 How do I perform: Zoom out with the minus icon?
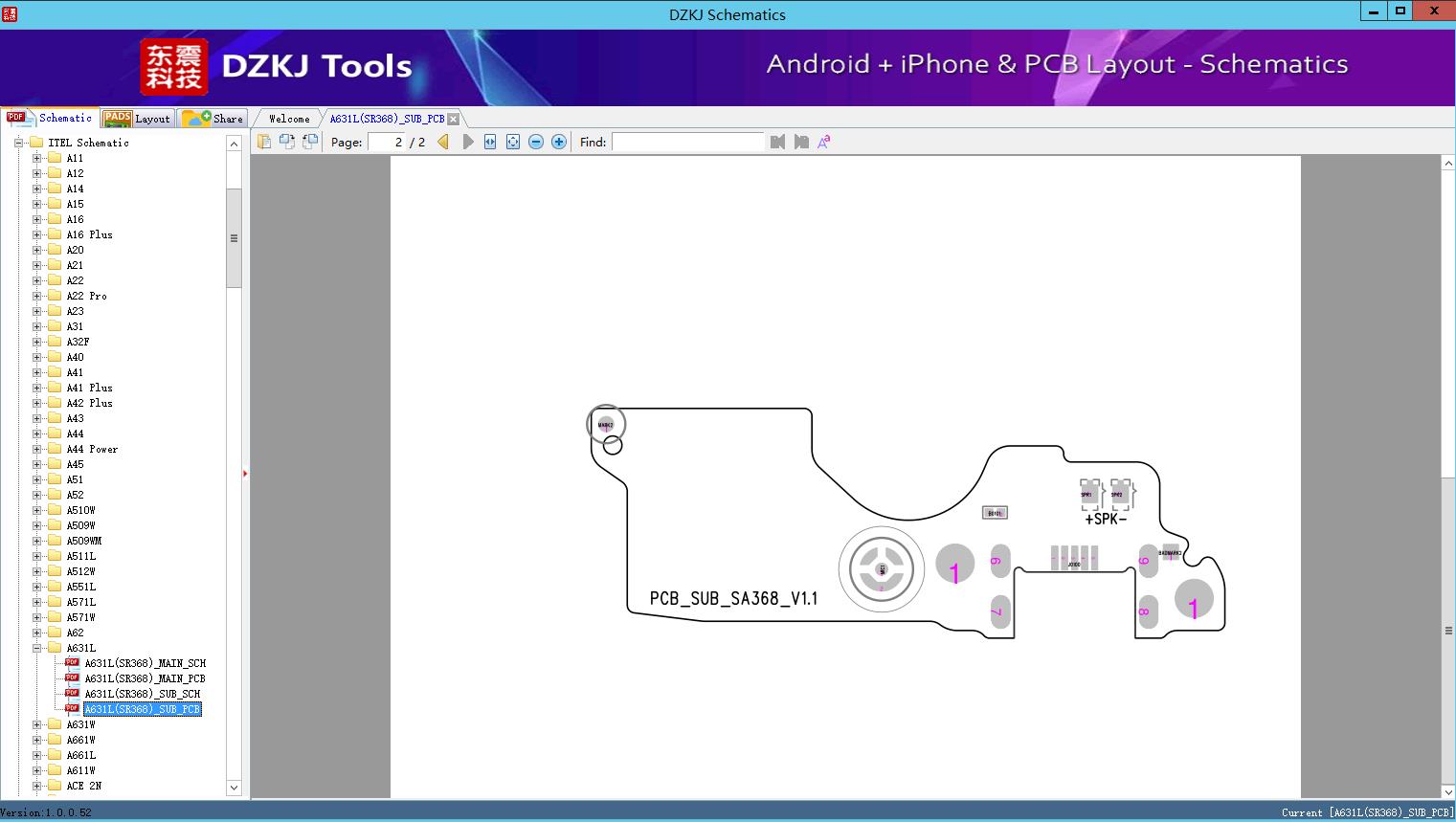536,142
